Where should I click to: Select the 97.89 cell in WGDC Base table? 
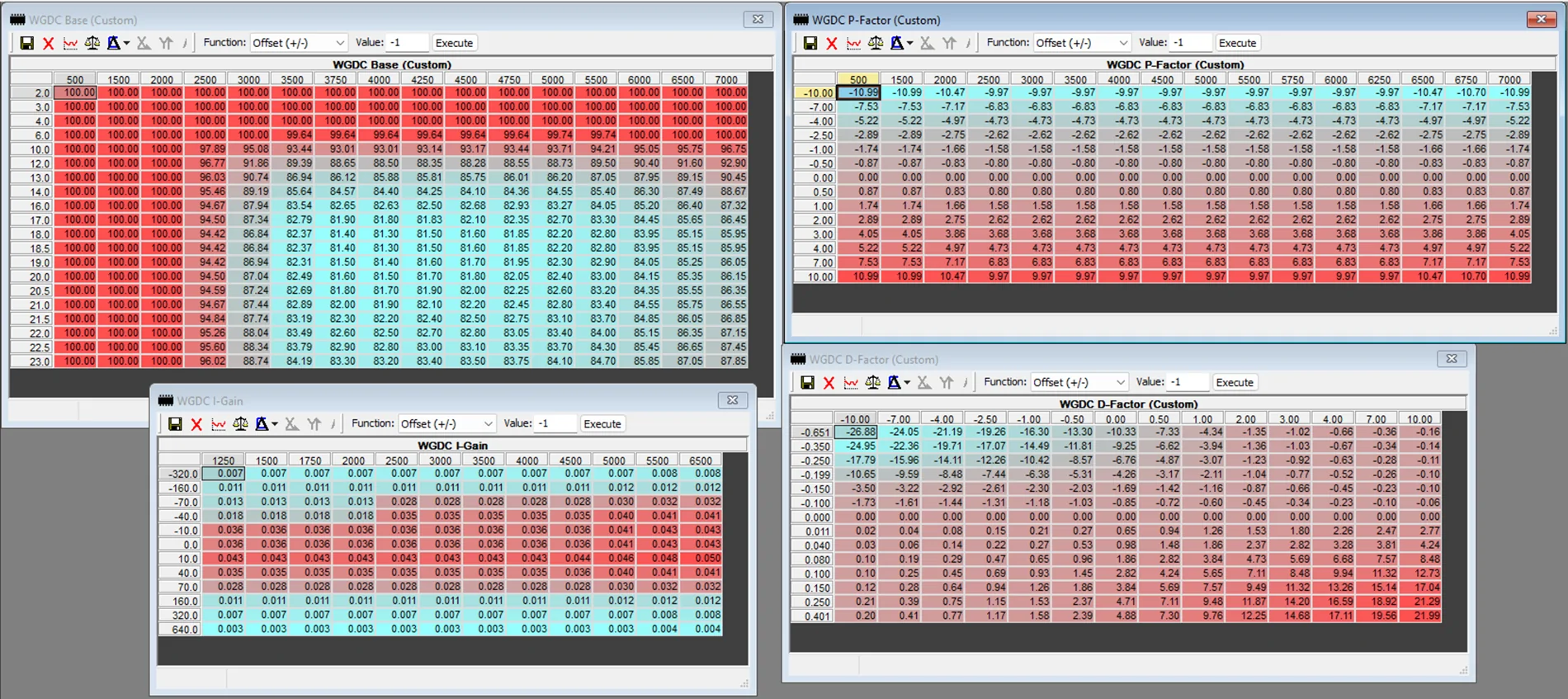tap(205, 149)
